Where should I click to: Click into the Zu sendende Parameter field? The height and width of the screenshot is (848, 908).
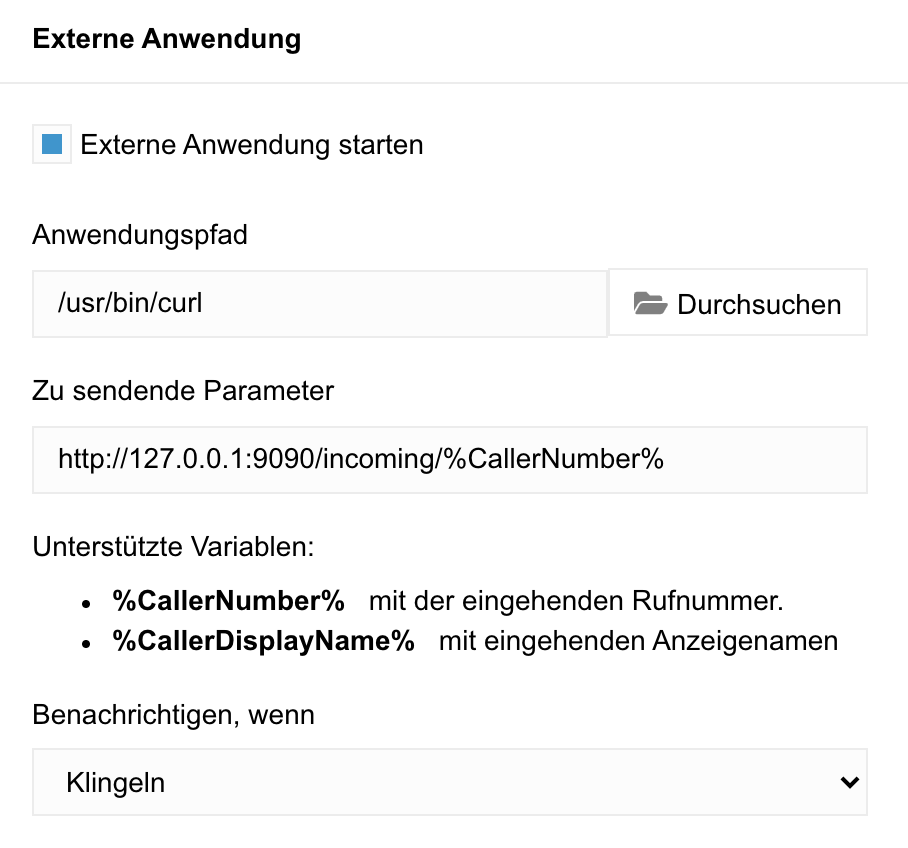[450, 460]
